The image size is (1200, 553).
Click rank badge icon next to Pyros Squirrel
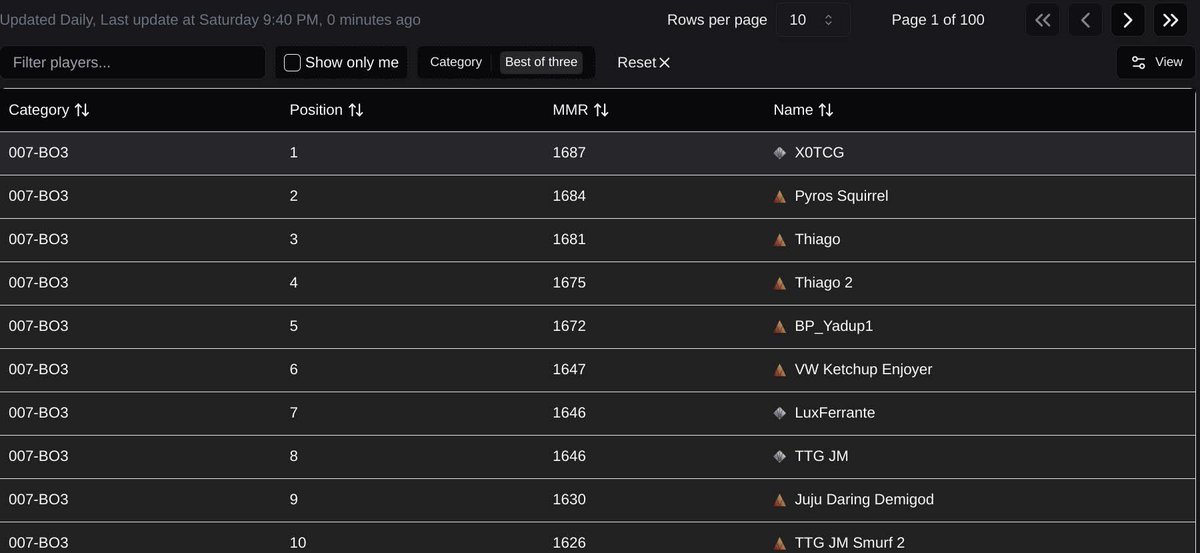coord(780,196)
